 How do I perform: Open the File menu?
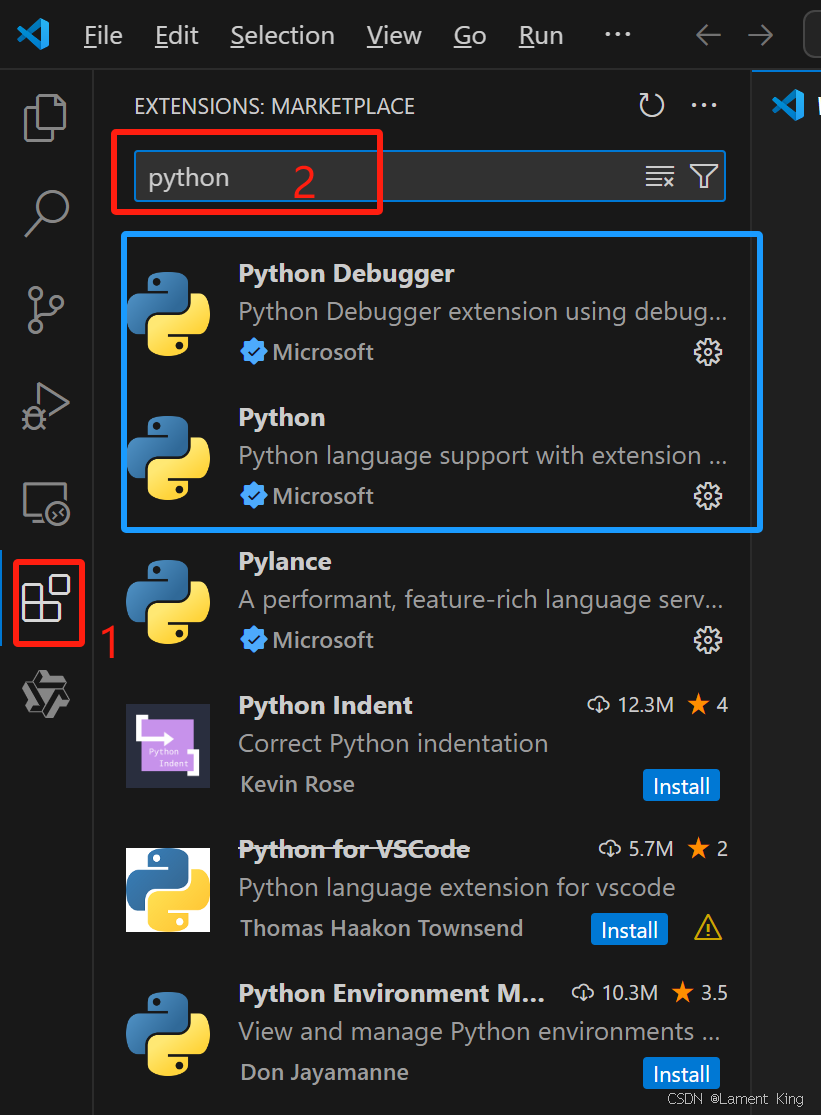pos(102,35)
